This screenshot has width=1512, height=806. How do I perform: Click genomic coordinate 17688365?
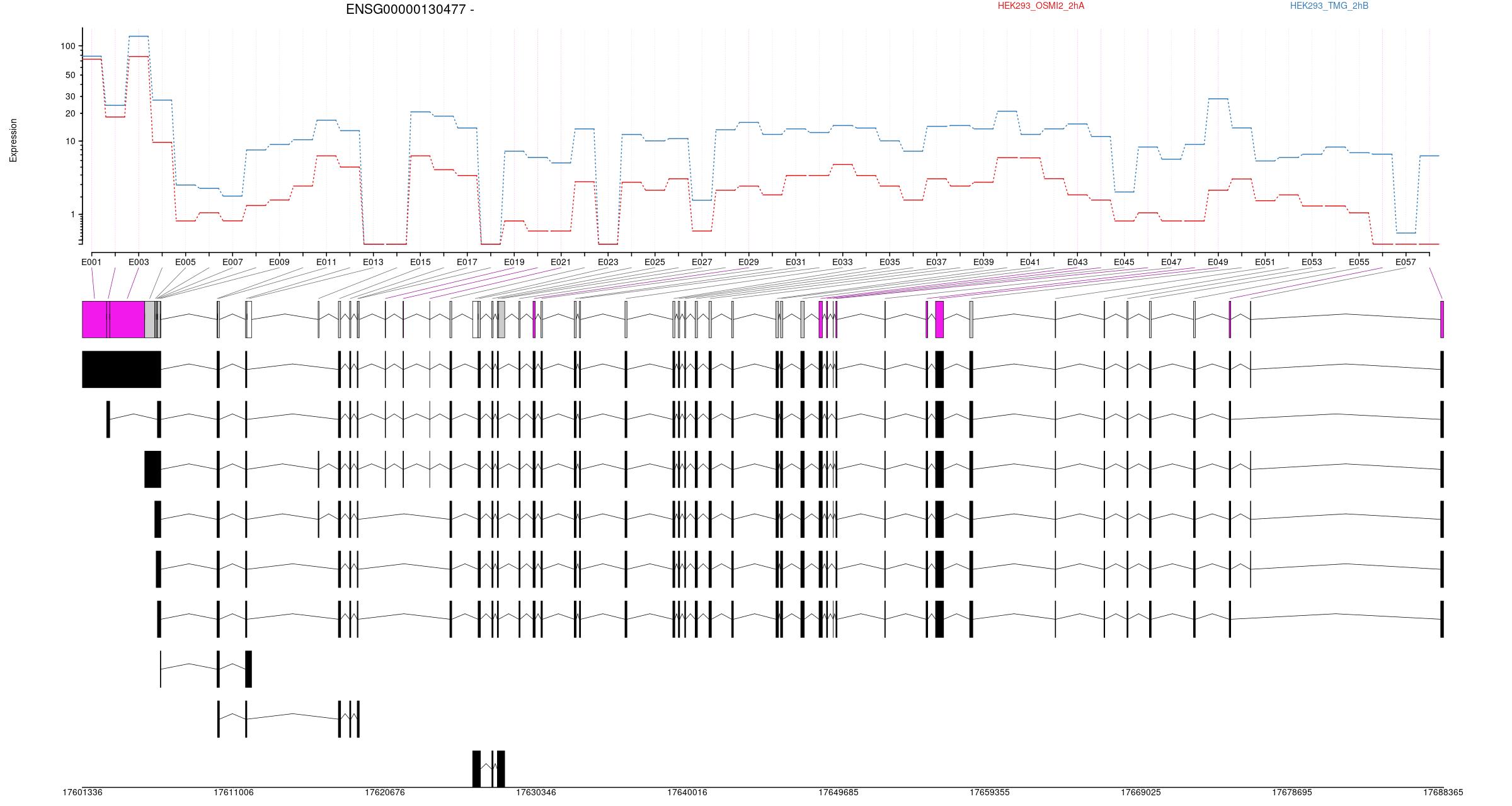coord(1443,792)
